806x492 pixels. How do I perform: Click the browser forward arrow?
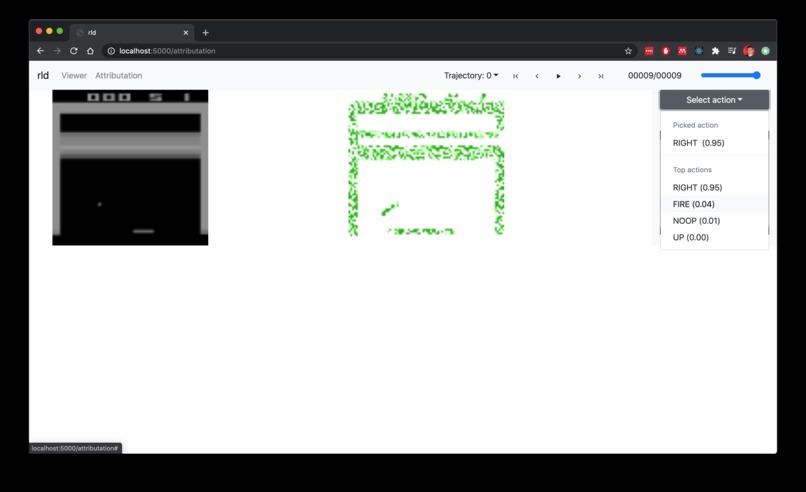coord(57,51)
